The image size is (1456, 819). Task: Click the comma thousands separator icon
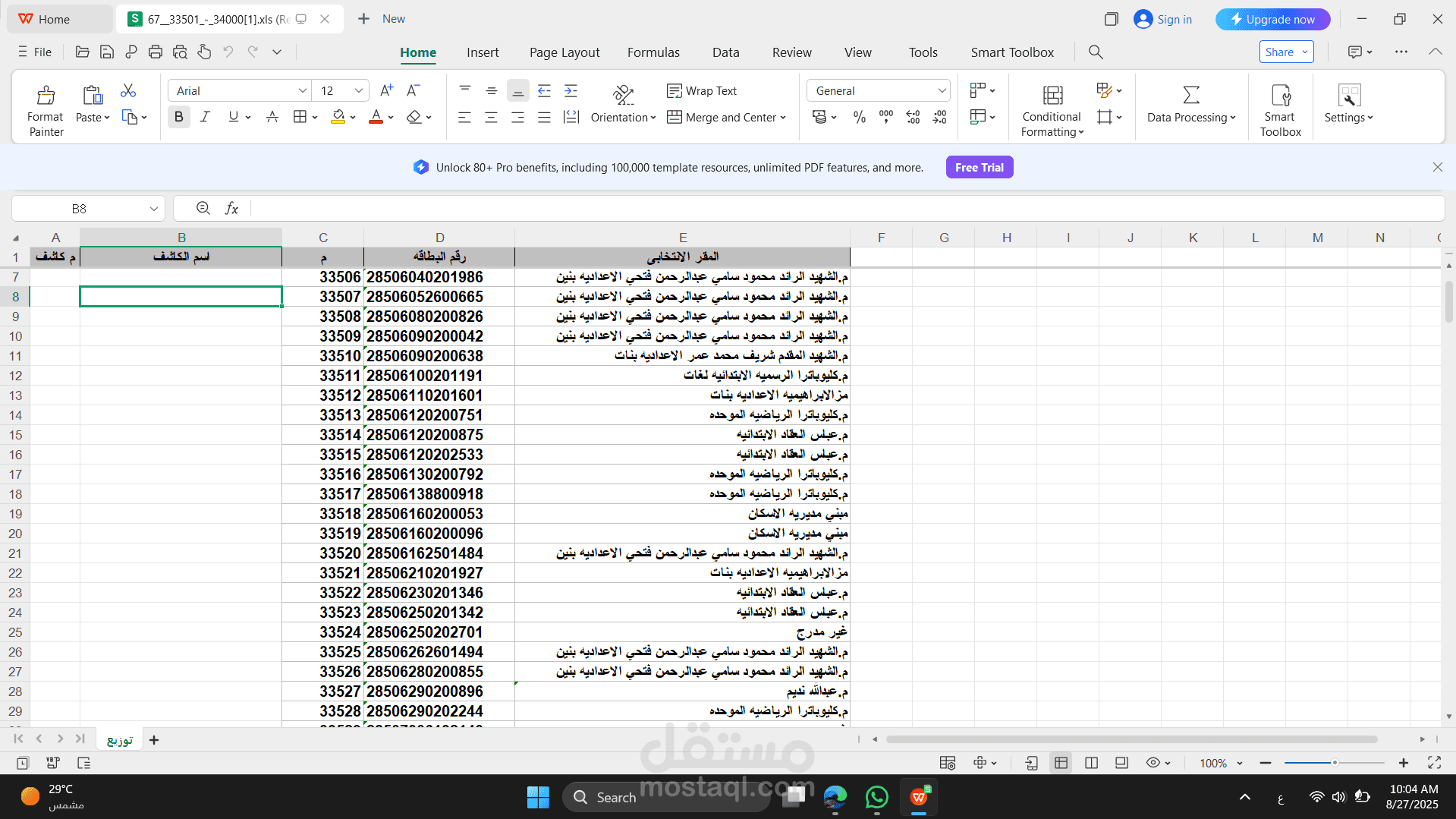pos(885,117)
